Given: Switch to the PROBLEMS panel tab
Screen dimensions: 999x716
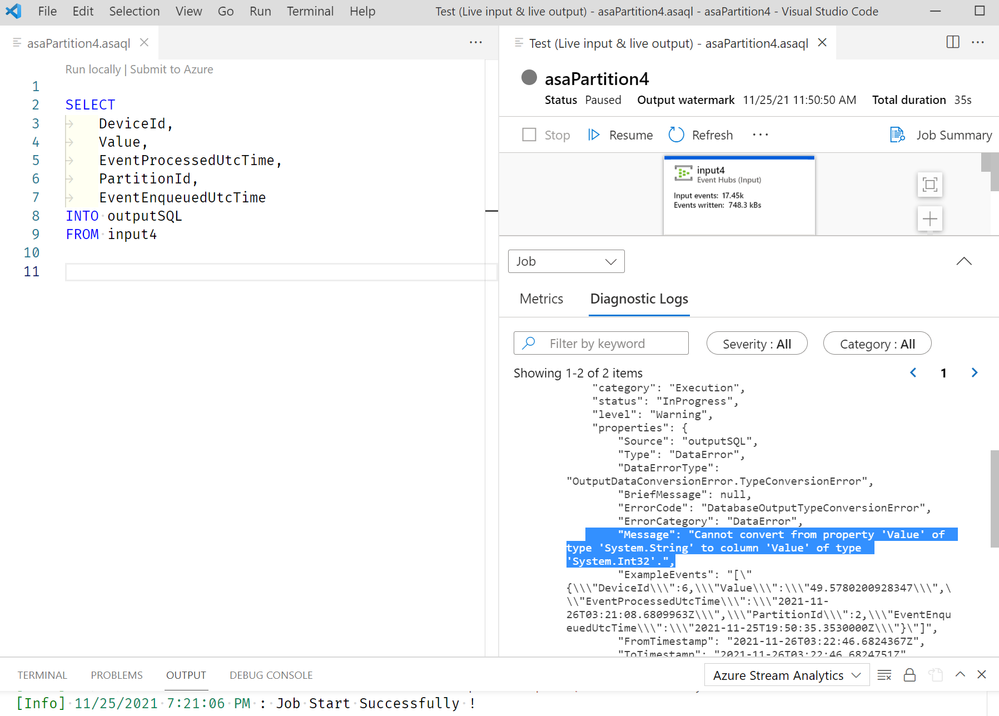Looking at the screenshot, I should (117, 675).
